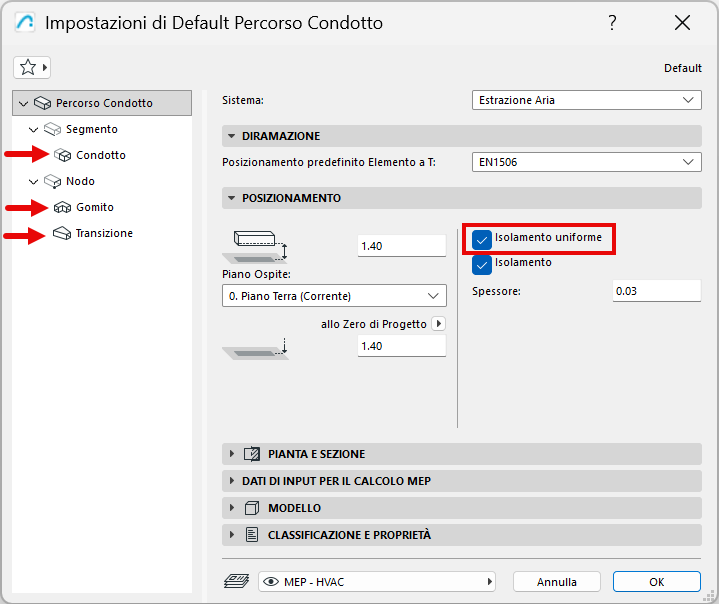719x604 pixels.
Task: Click the Spessore thickness input field
Action: (656, 290)
